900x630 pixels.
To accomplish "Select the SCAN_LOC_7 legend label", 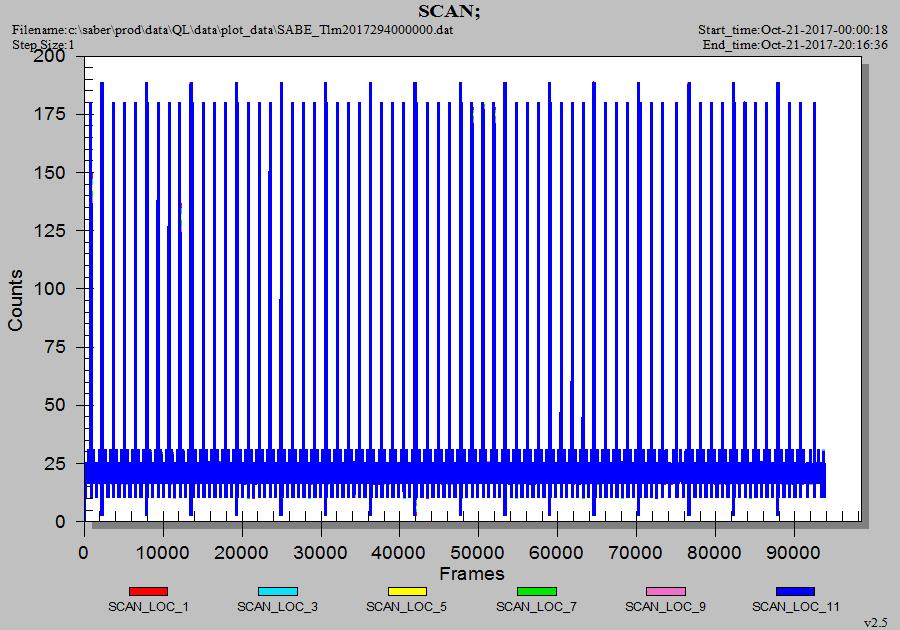I will pyautogui.click(x=536, y=606).
